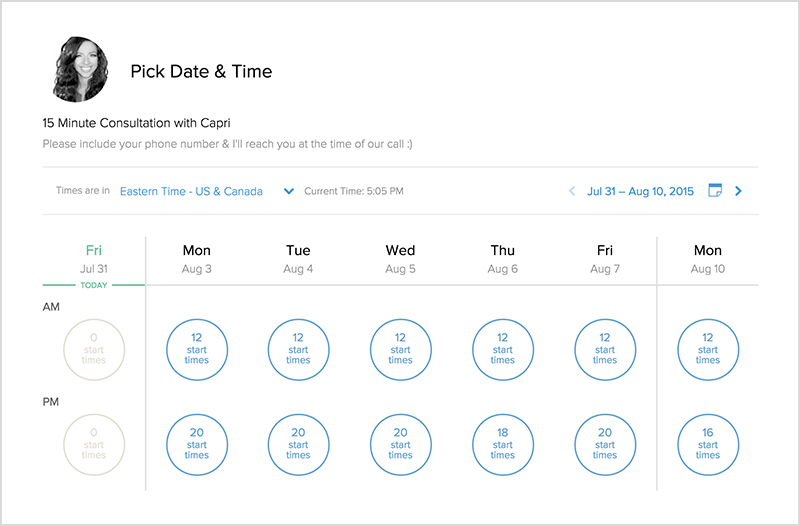Image resolution: width=800 pixels, height=526 pixels.
Task: Choose Tuesday Aug 4 PM start times
Action: (298, 444)
